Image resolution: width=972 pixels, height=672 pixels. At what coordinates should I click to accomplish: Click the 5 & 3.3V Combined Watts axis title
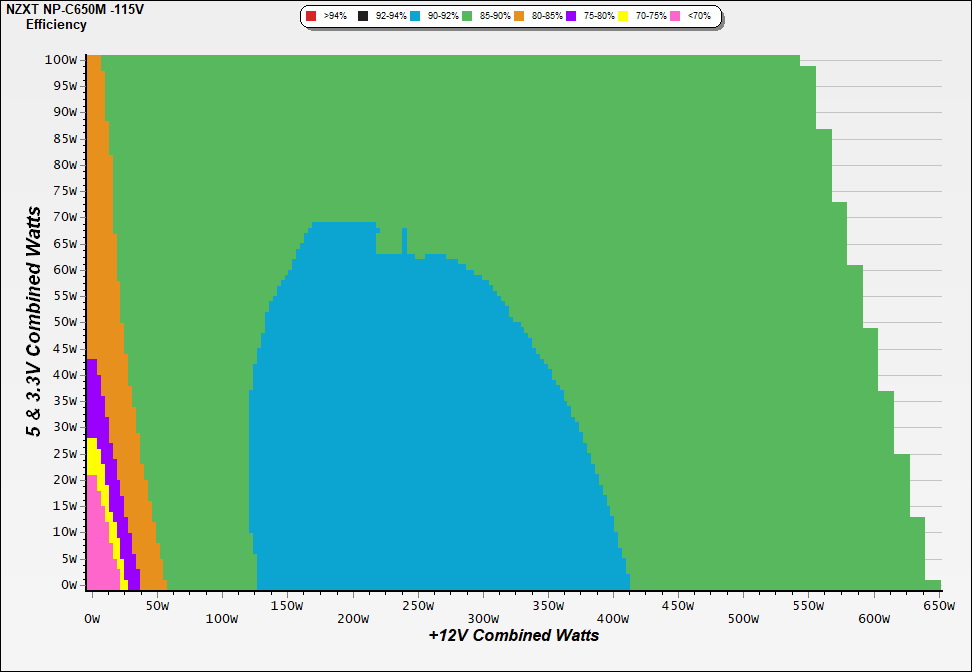click(x=35, y=322)
